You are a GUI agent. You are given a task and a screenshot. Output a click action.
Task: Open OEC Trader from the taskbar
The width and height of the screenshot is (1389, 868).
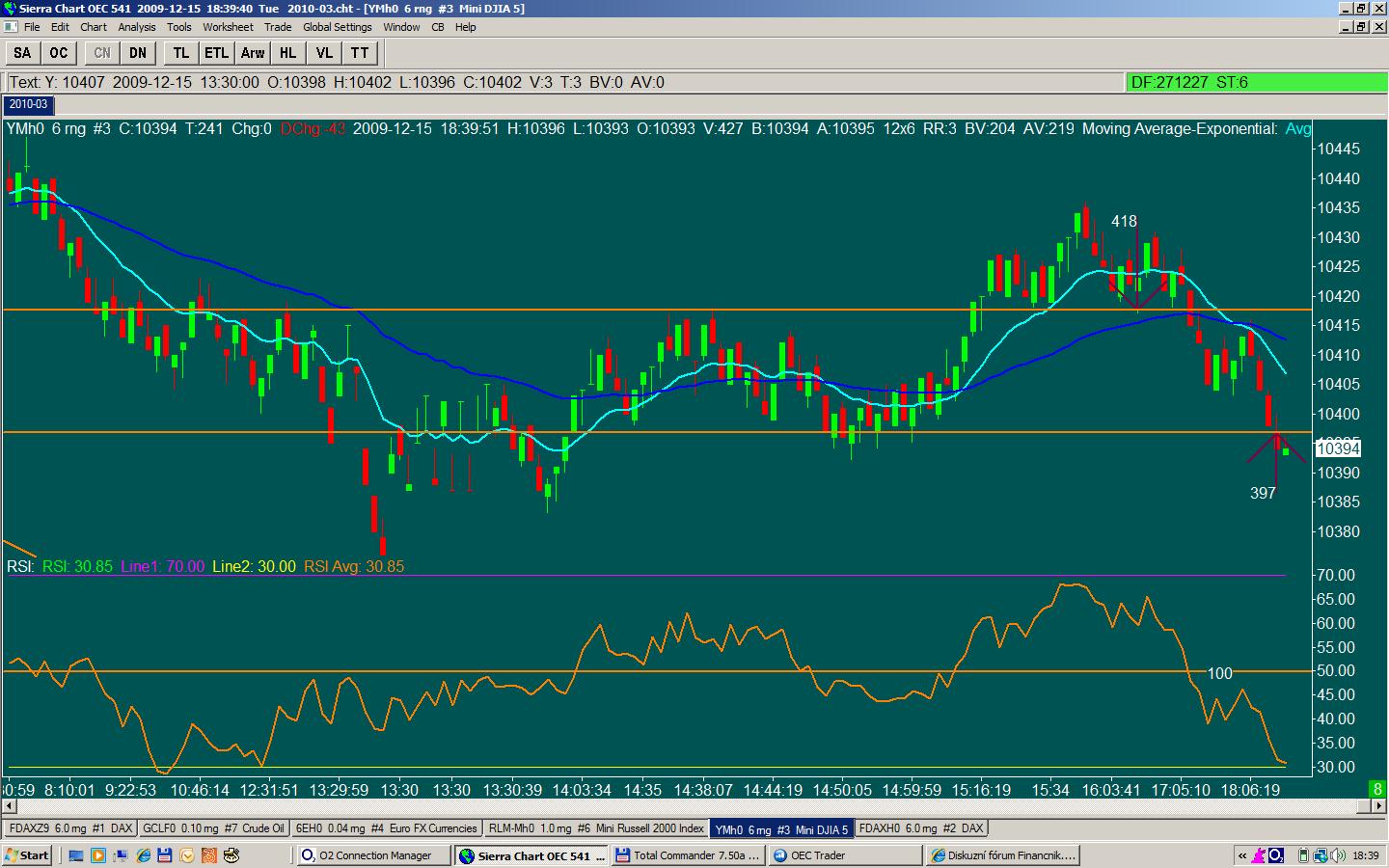click(x=845, y=855)
